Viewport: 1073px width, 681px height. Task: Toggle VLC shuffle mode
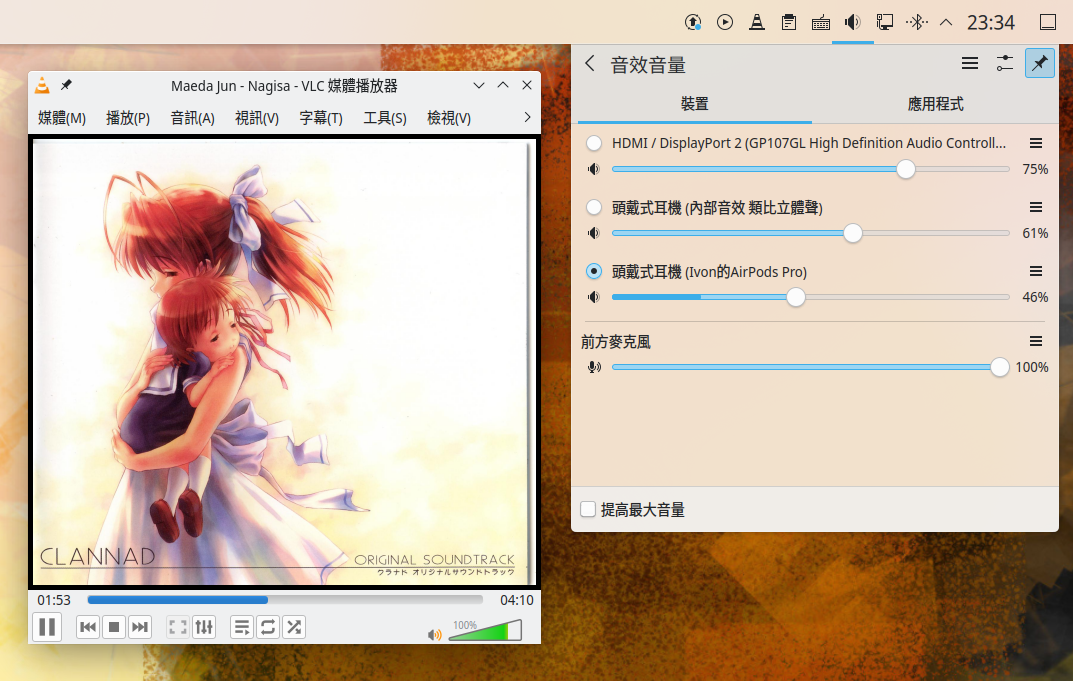[x=294, y=627]
